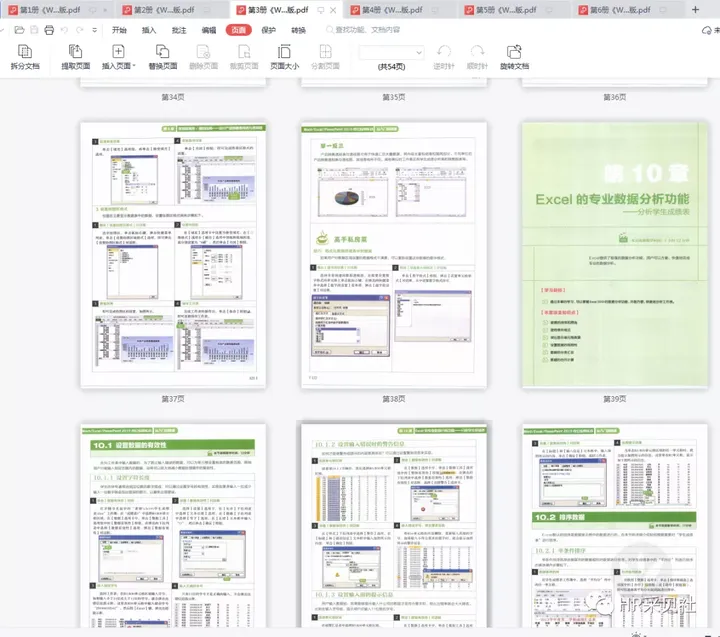Screen dimensions: 720x637
Task: Expand the quick access toolbar customize arrow
Action: 96,30
